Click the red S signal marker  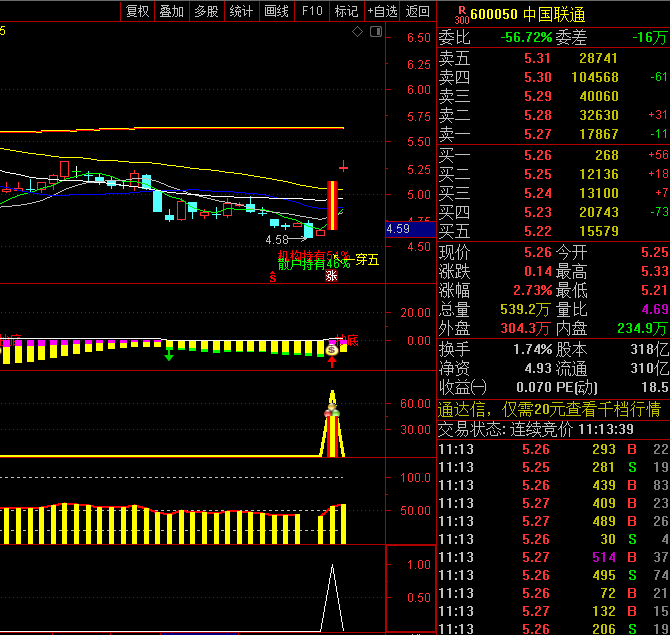[x=273, y=276]
